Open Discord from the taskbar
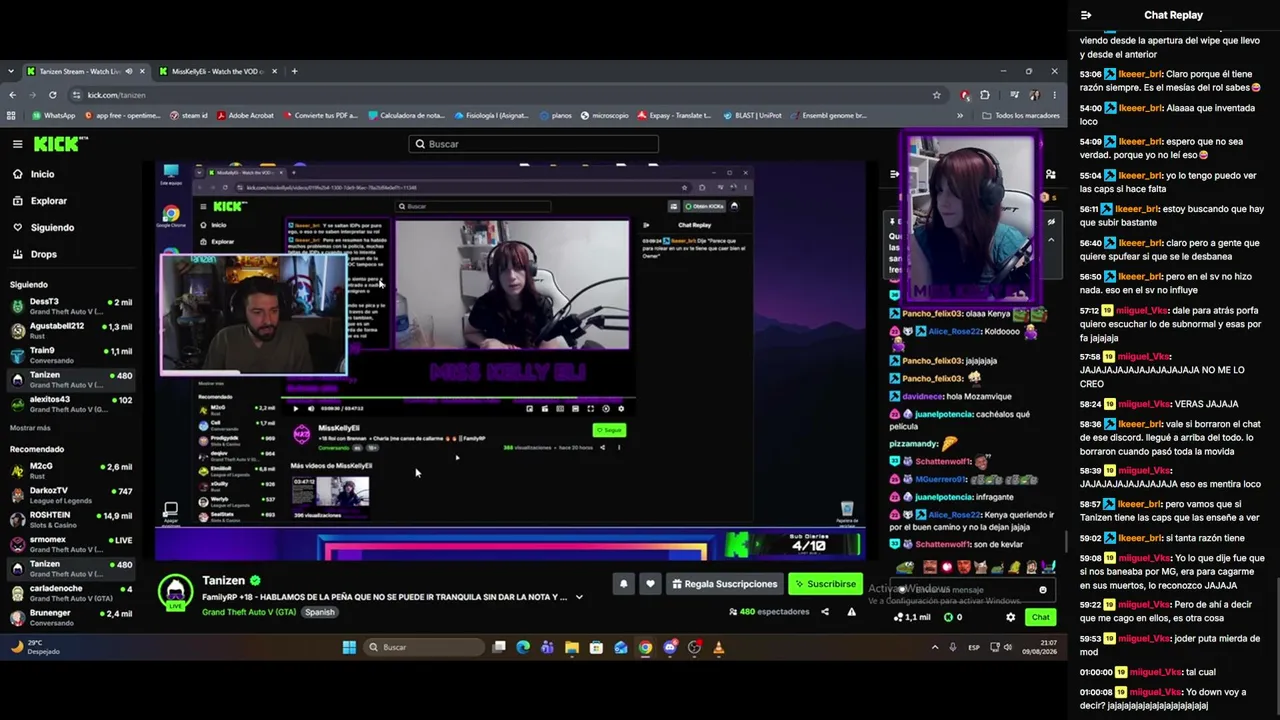 tap(670, 647)
